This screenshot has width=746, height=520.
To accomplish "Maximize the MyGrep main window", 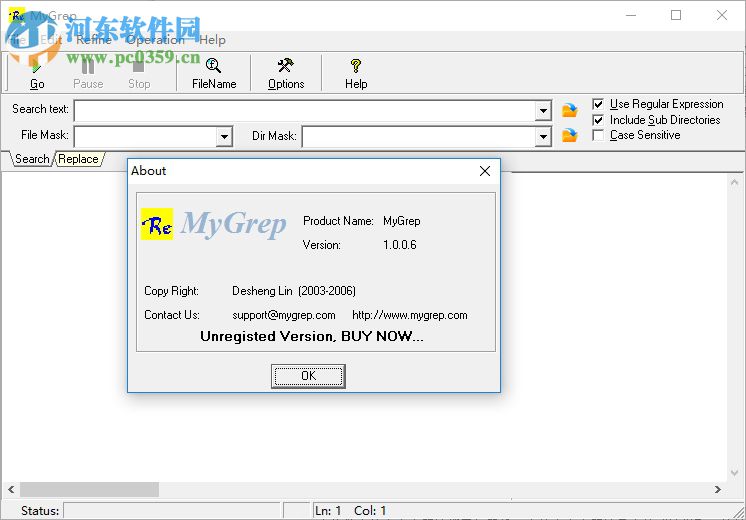I will pos(676,15).
